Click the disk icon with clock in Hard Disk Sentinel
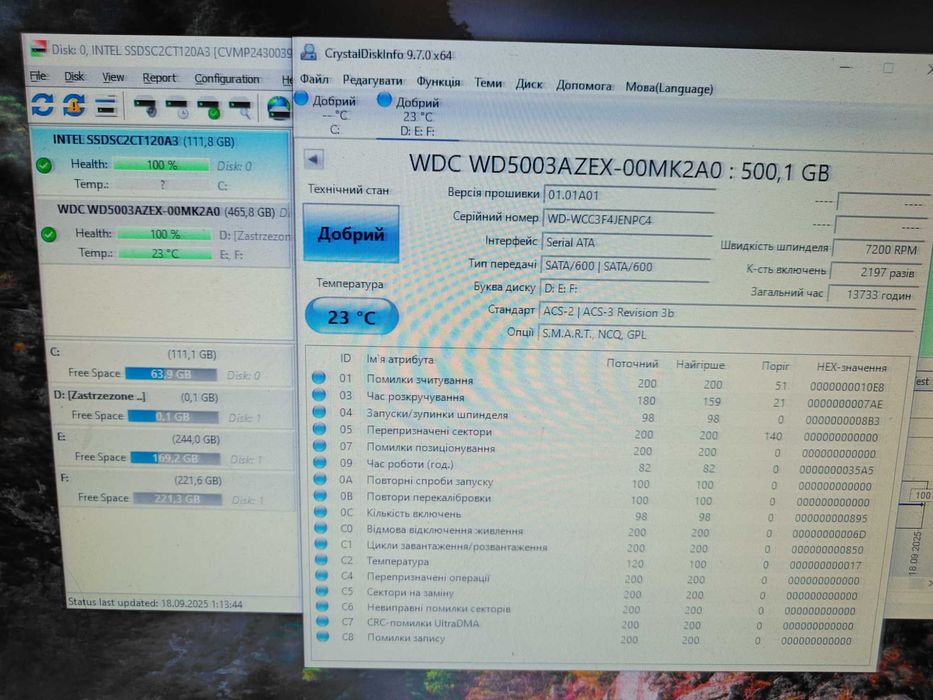The image size is (933, 700). tap(177, 108)
